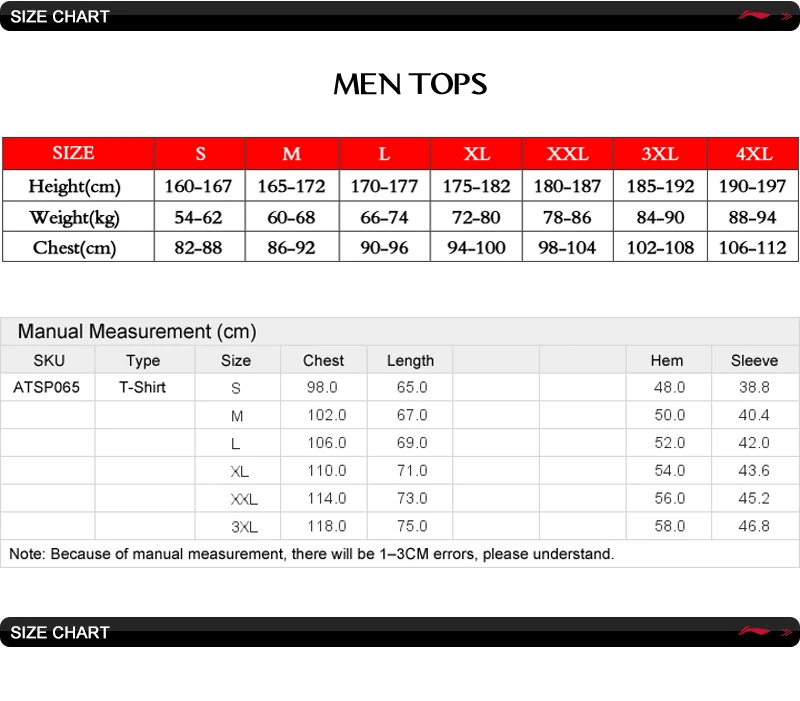The image size is (800, 701).
Task: Click sleeve value 38.8
Action: pyautogui.click(x=754, y=387)
